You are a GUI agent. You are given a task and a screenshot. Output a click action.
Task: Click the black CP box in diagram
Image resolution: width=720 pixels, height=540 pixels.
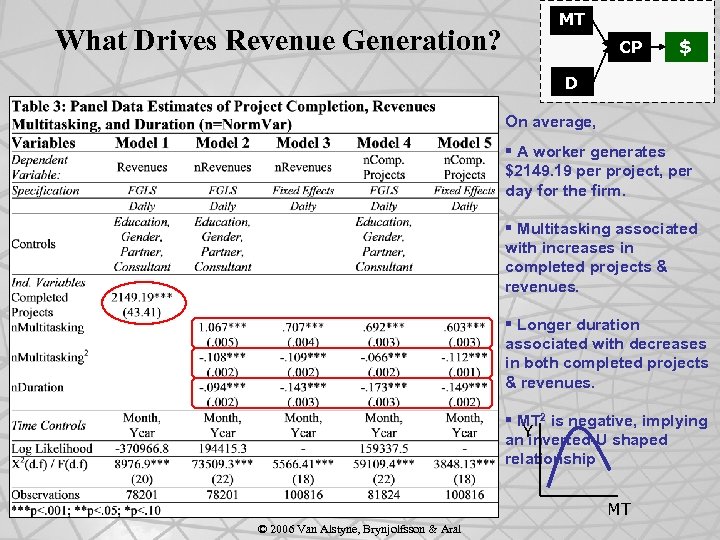click(630, 47)
